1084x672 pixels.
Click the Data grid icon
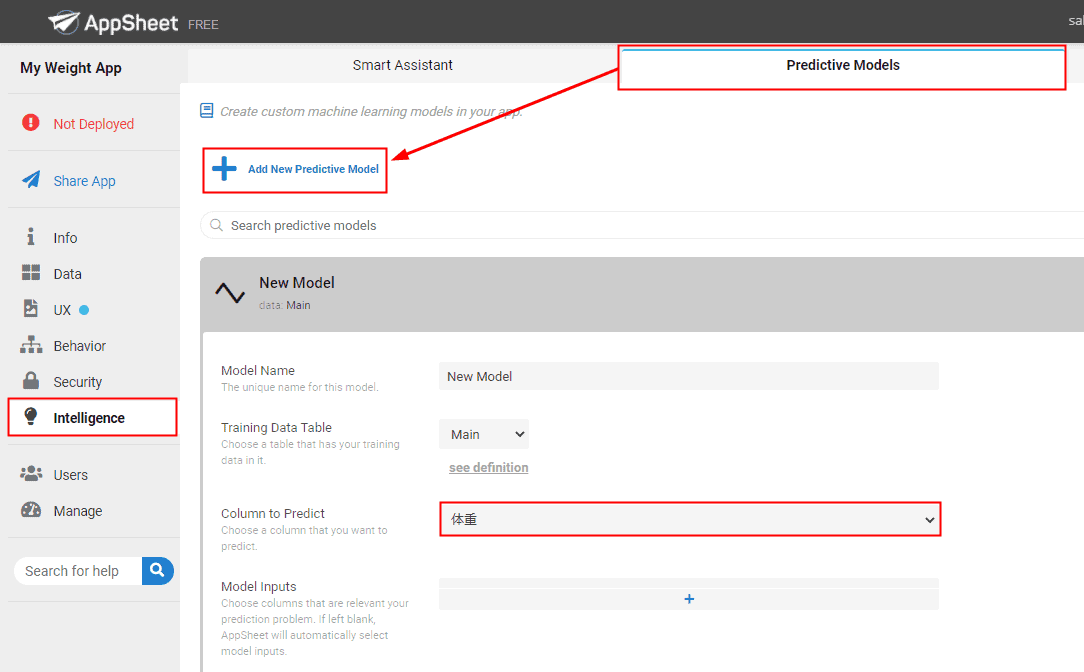(30, 272)
